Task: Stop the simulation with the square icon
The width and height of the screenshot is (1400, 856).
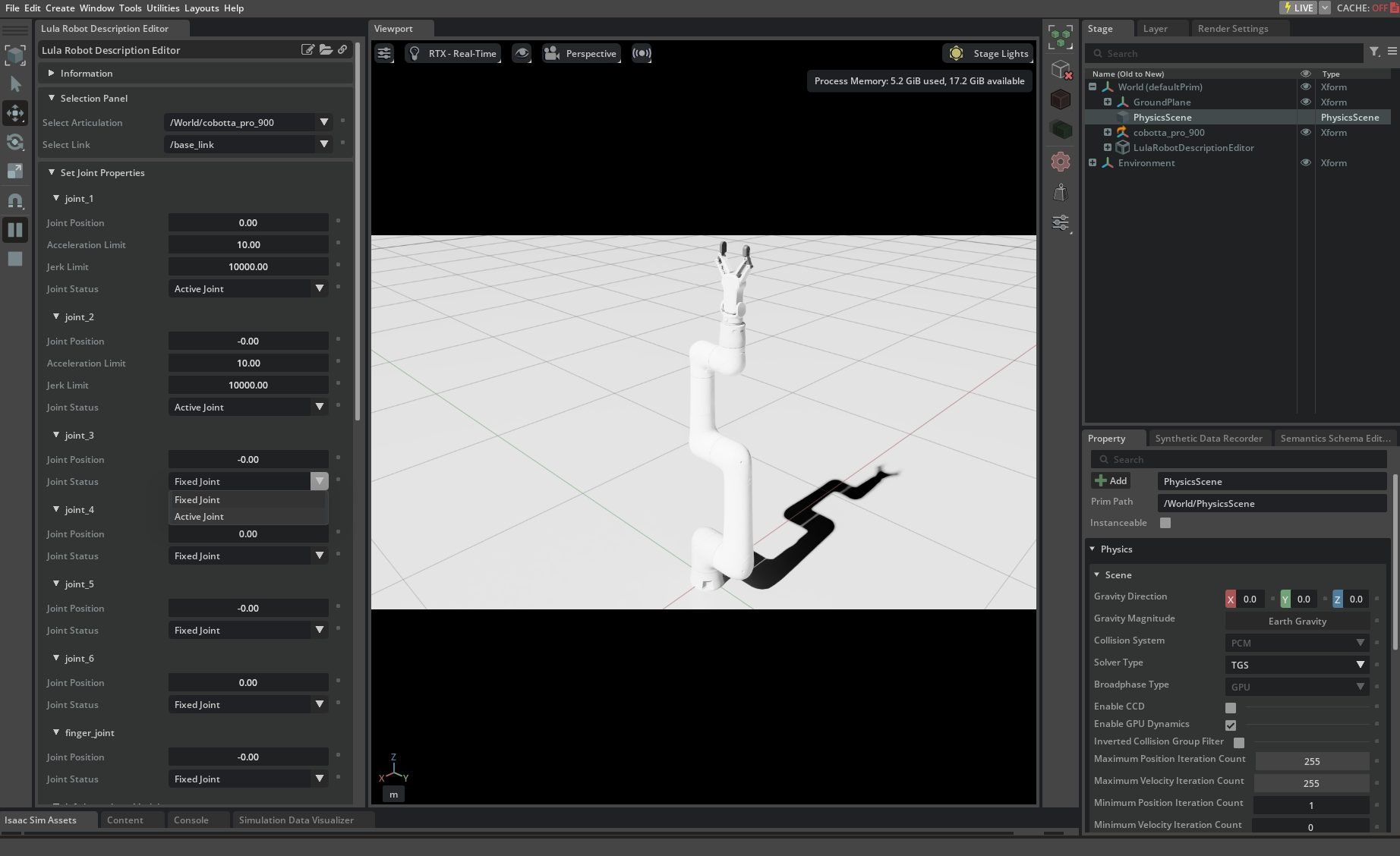Action: tap(15, 259)
